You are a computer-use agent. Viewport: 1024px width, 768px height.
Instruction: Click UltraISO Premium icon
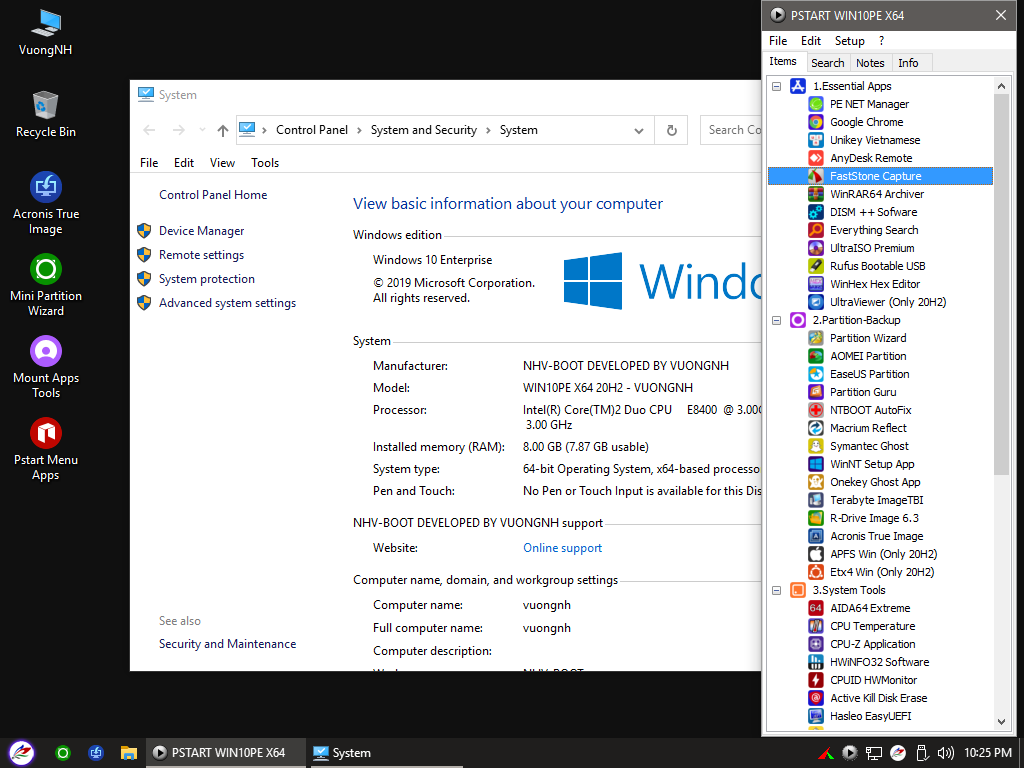point(816,248)
